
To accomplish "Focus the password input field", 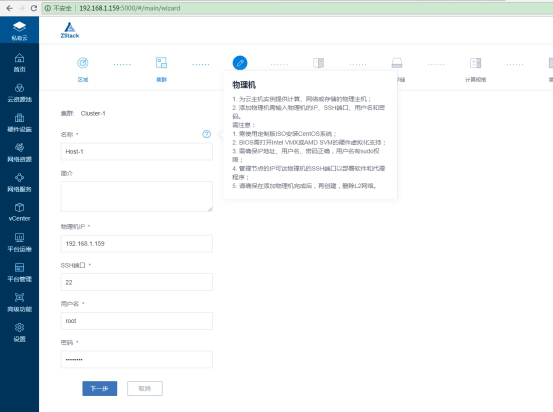I will pos(136,359).
